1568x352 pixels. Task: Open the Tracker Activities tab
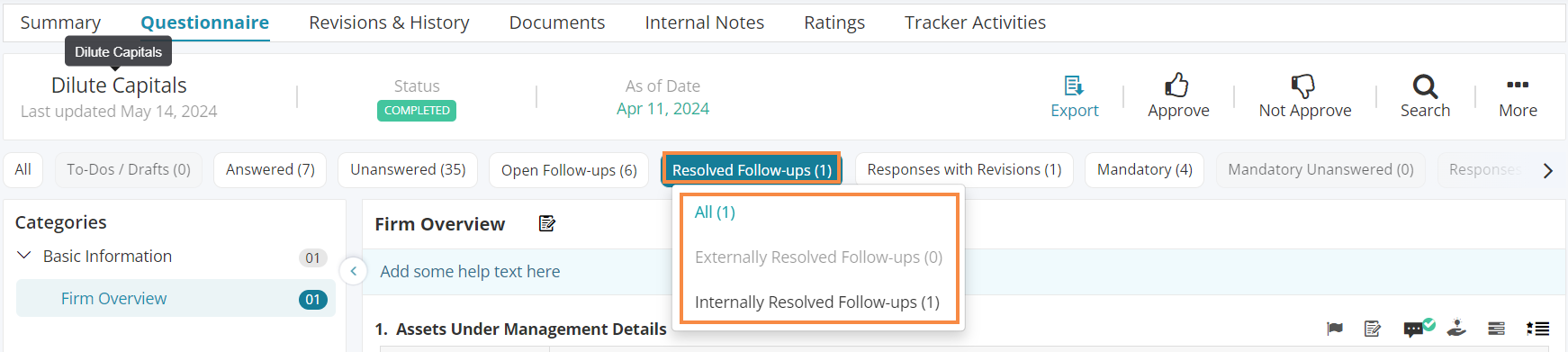[975, 23]
